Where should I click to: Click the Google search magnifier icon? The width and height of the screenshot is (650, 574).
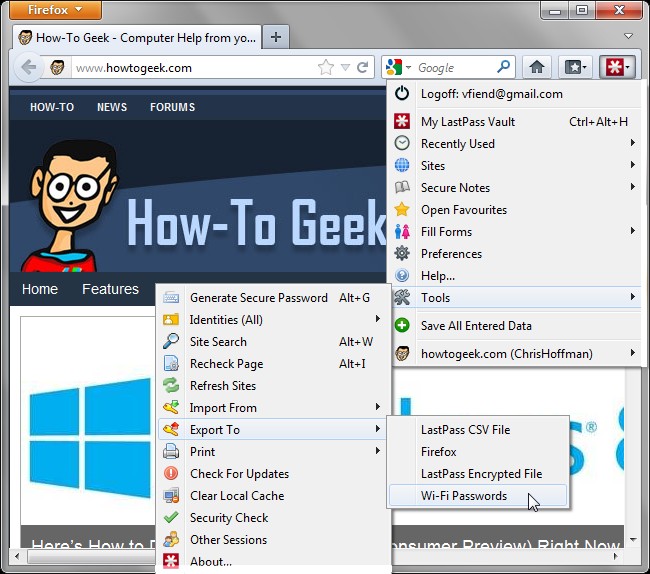(503, 66)
